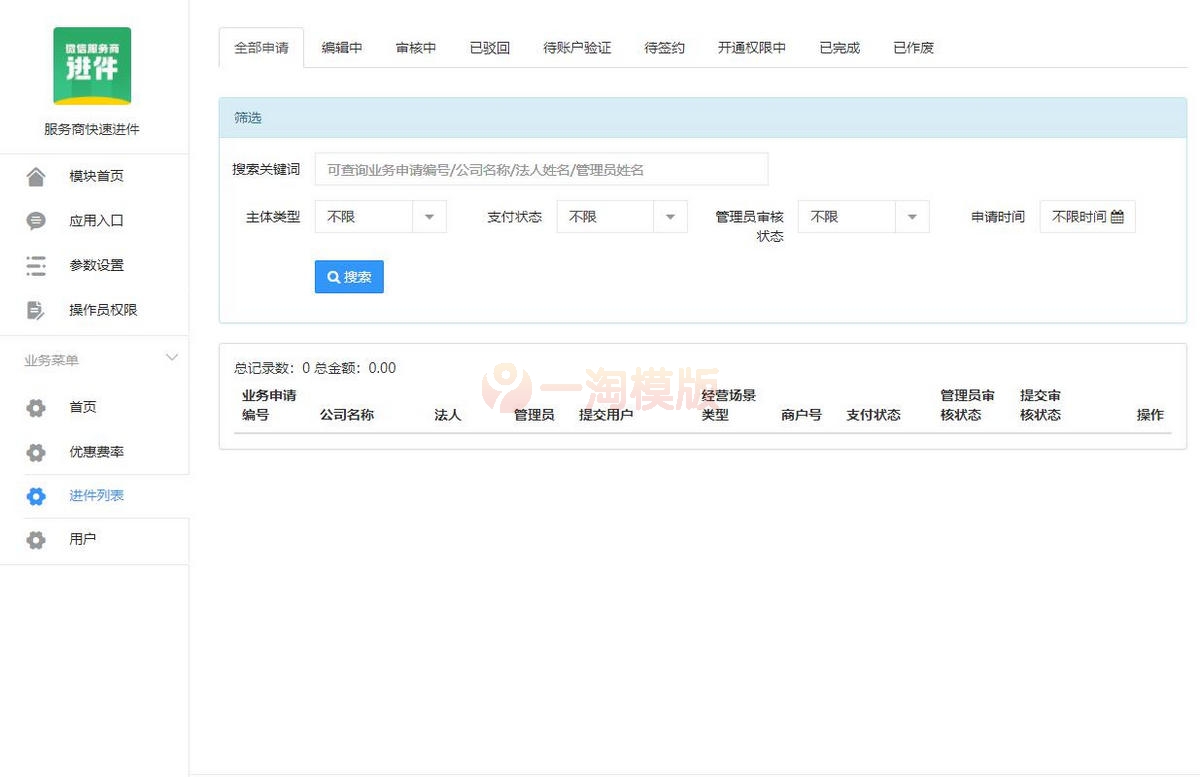Open the 筛选 panel link
This screenshot has height=777, width=1200.
[x=247, y=117]
